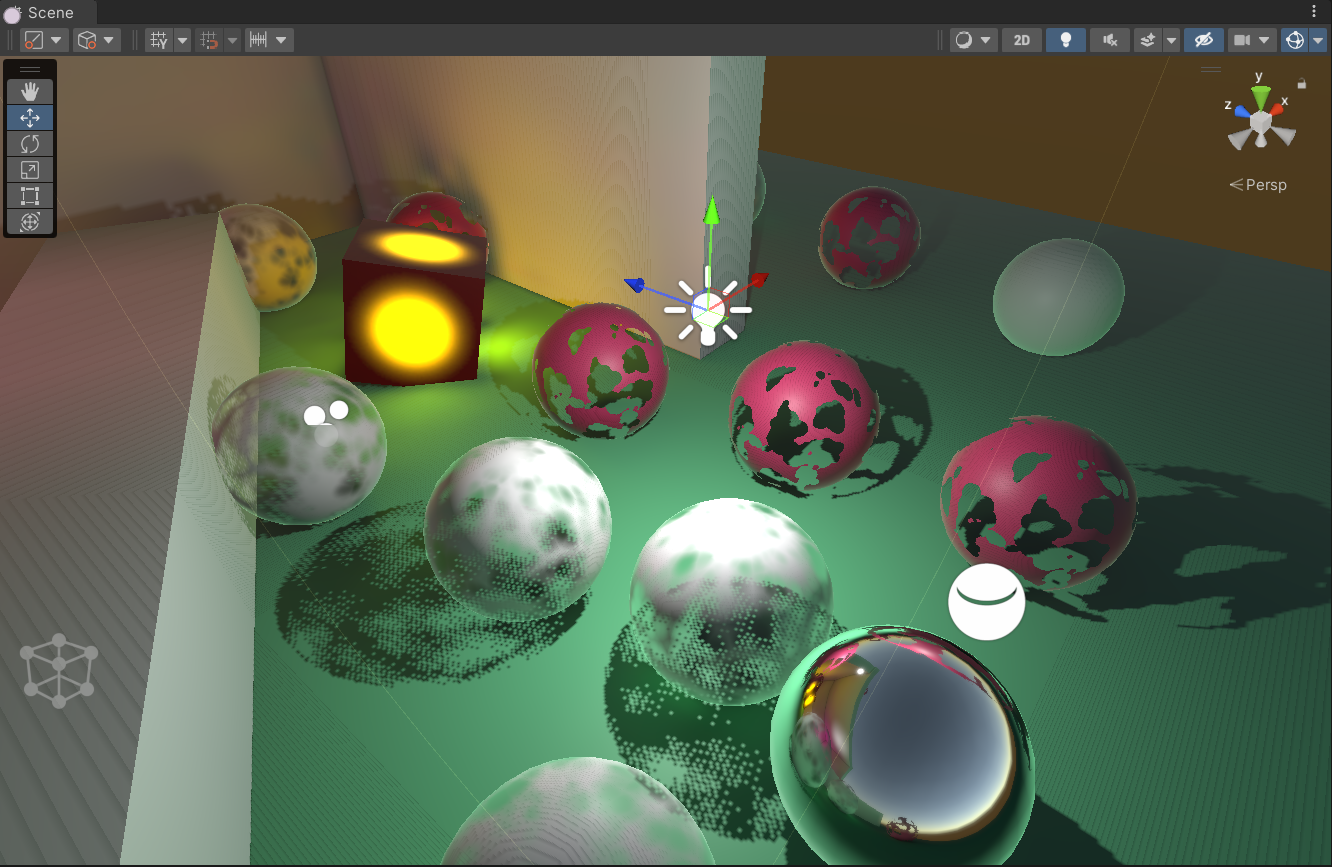Image resolution: width=1332 pixels, height=867 pixels.
Task: Open the shading draw mode dropdown
Action: pos(974,40)
